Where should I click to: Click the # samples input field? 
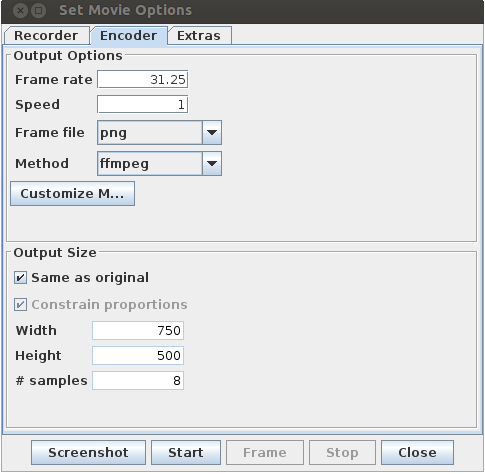click(x=138, y=380)
